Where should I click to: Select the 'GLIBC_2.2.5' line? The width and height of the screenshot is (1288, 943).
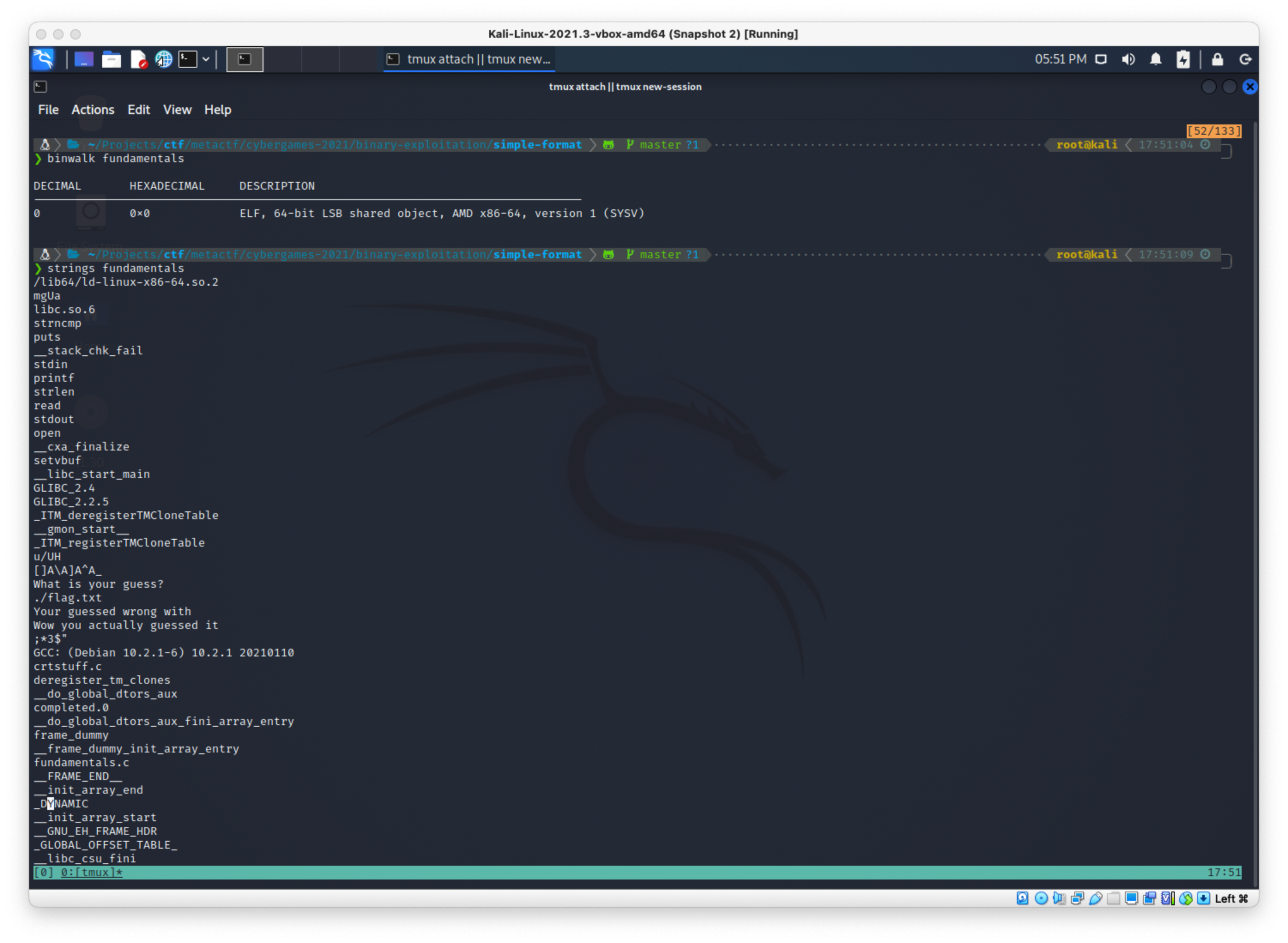71,502
